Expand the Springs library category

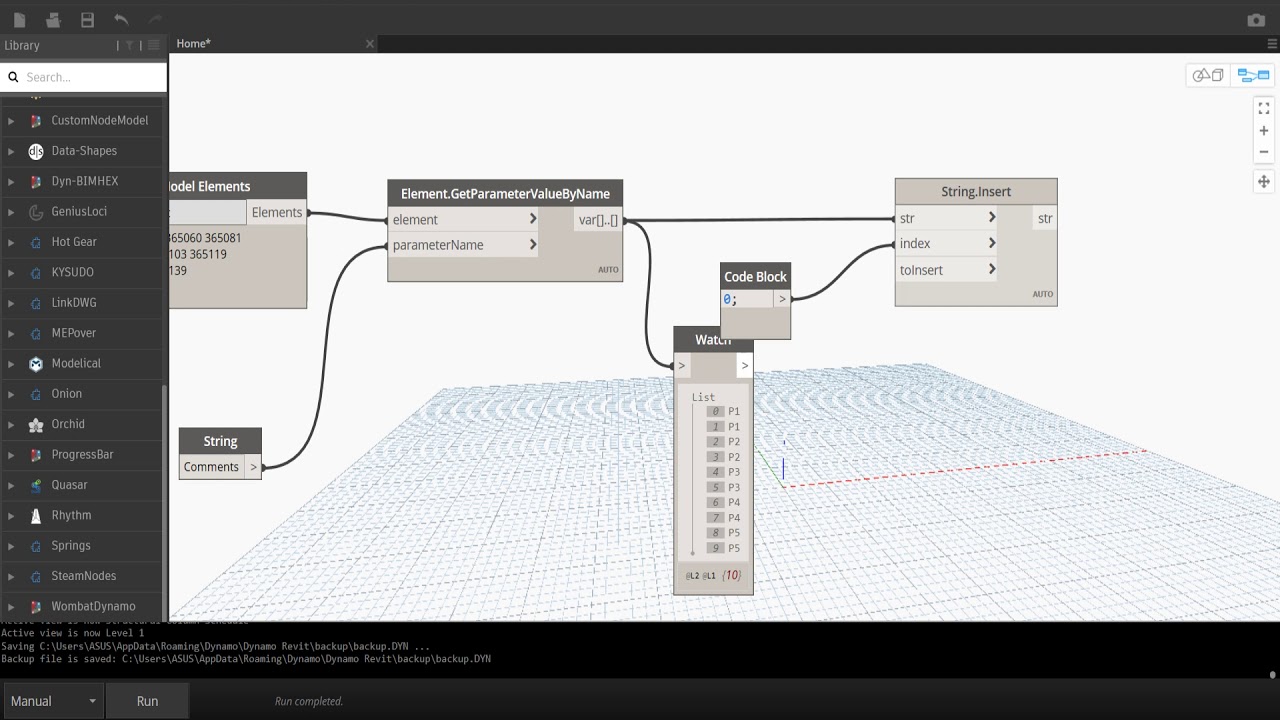pos(11,546)
